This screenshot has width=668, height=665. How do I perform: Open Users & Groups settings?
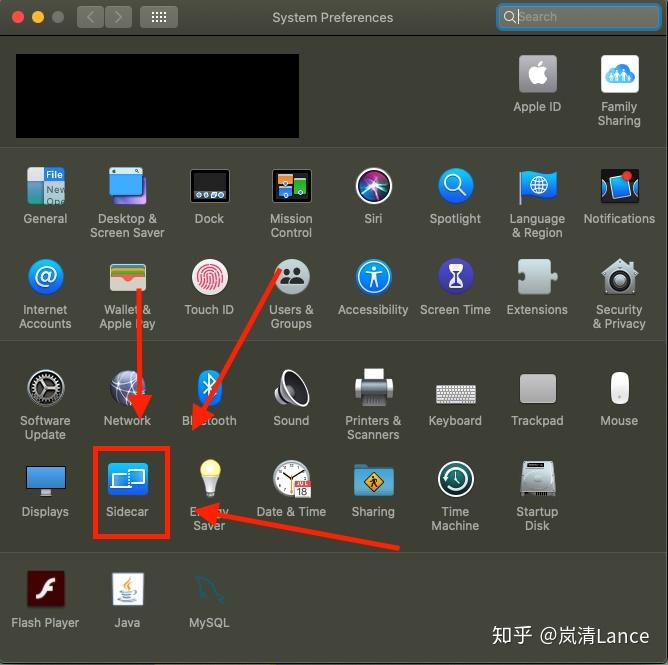click(x=292, y=277)
